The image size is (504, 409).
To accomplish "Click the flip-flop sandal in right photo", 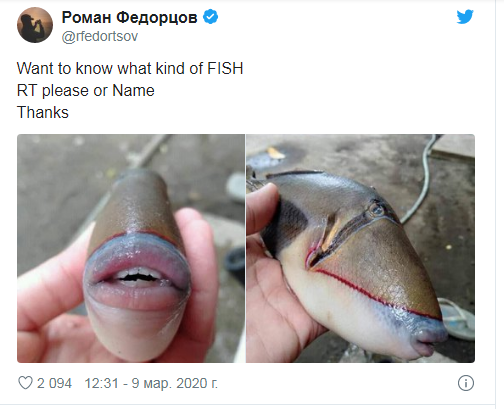I will (x=459, y=319).
